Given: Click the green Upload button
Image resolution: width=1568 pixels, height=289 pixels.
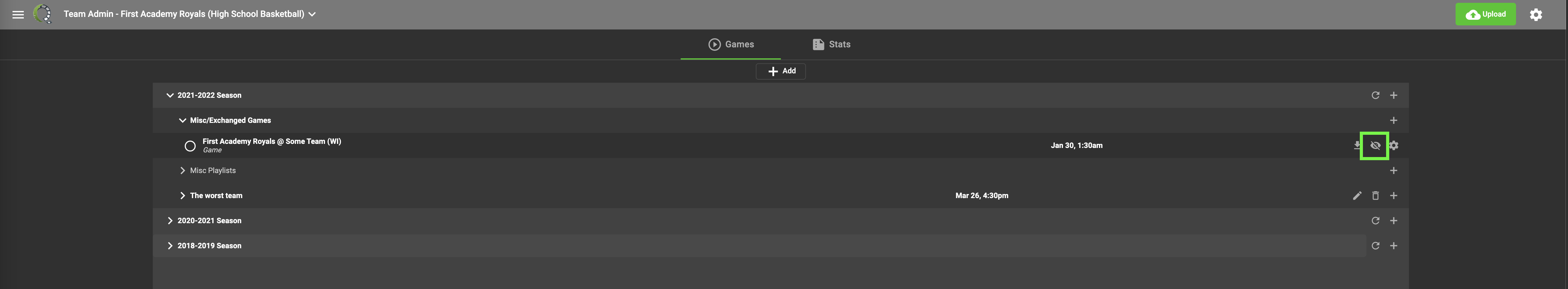Looking at the screenshot, I should click(x=1485, y=15).
